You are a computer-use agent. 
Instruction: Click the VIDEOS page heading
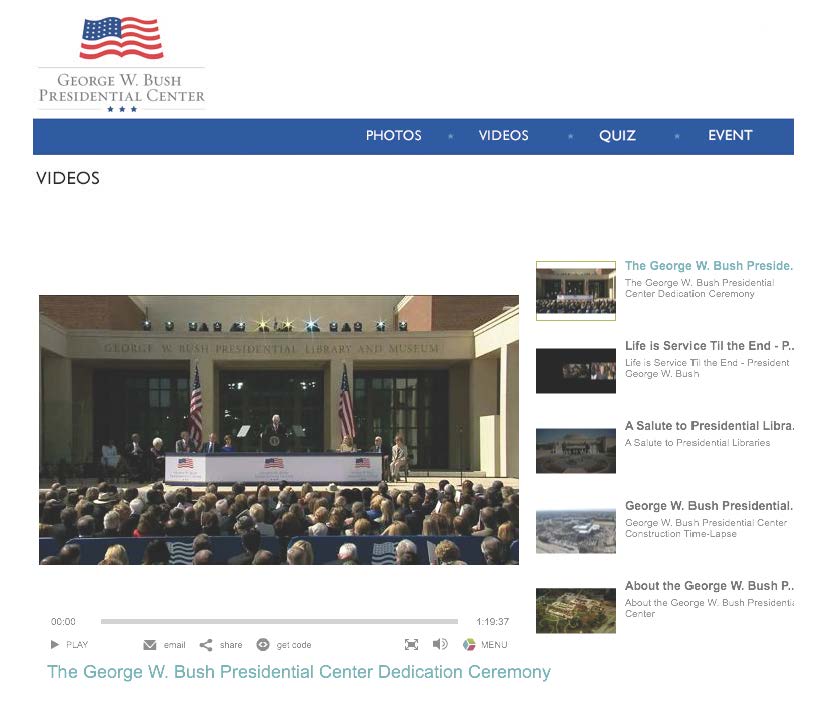[68, 178]
